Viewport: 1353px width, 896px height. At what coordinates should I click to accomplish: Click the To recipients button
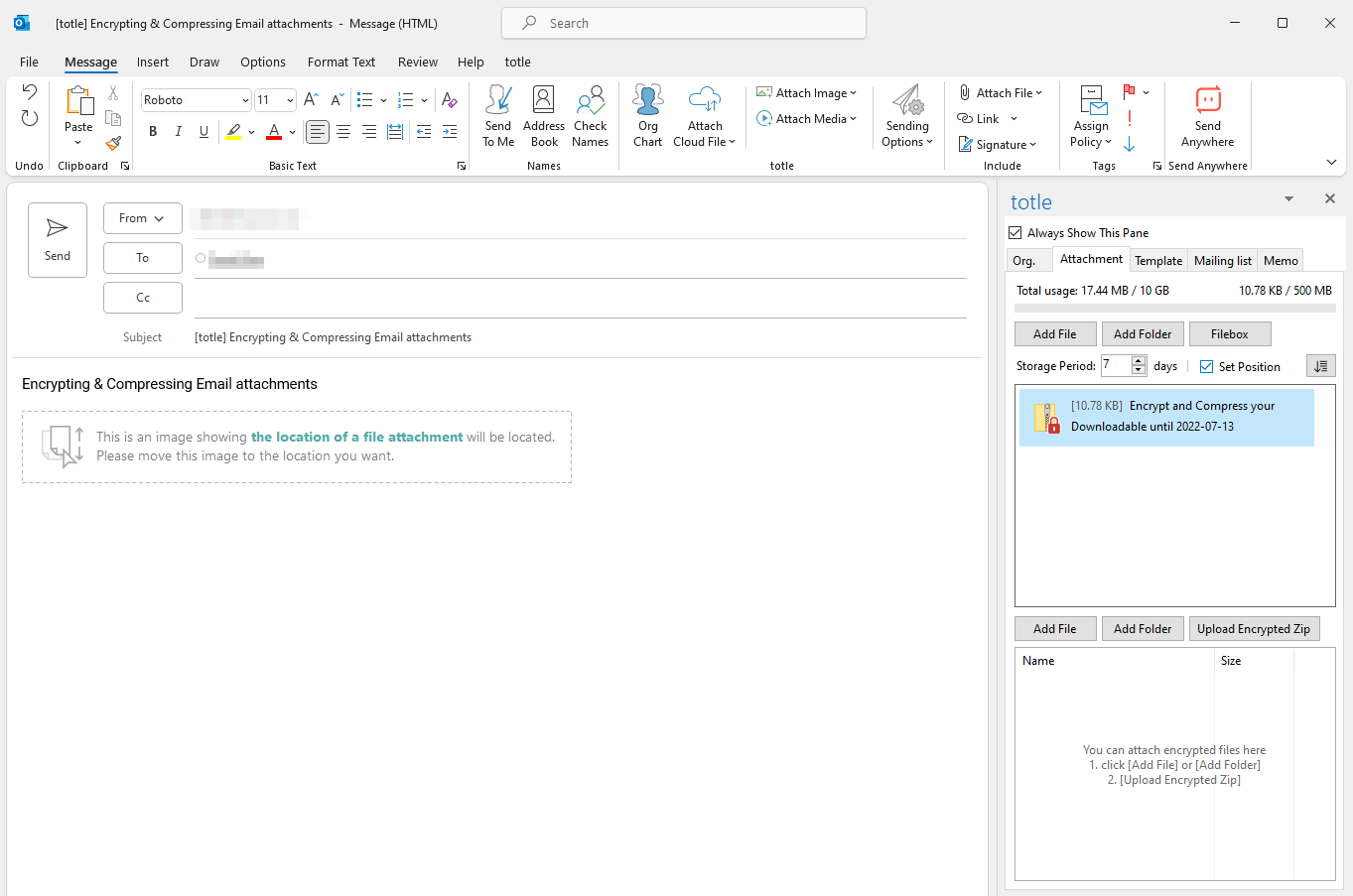coord(143,258)
